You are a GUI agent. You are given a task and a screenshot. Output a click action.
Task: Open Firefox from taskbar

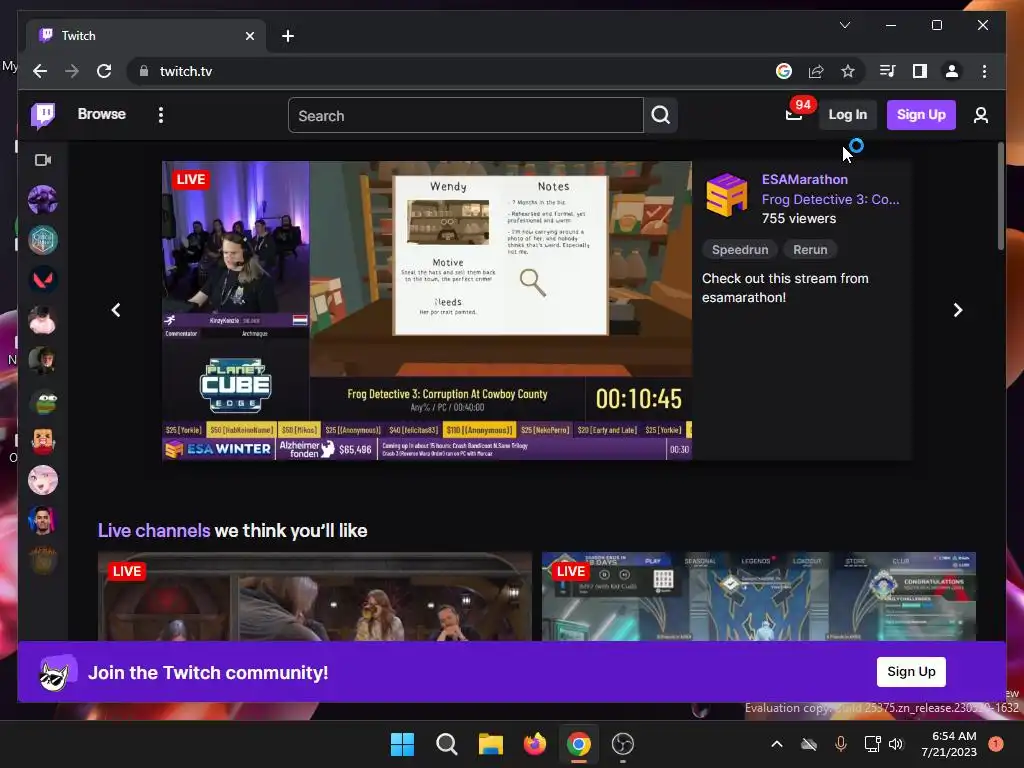(534, 744)
